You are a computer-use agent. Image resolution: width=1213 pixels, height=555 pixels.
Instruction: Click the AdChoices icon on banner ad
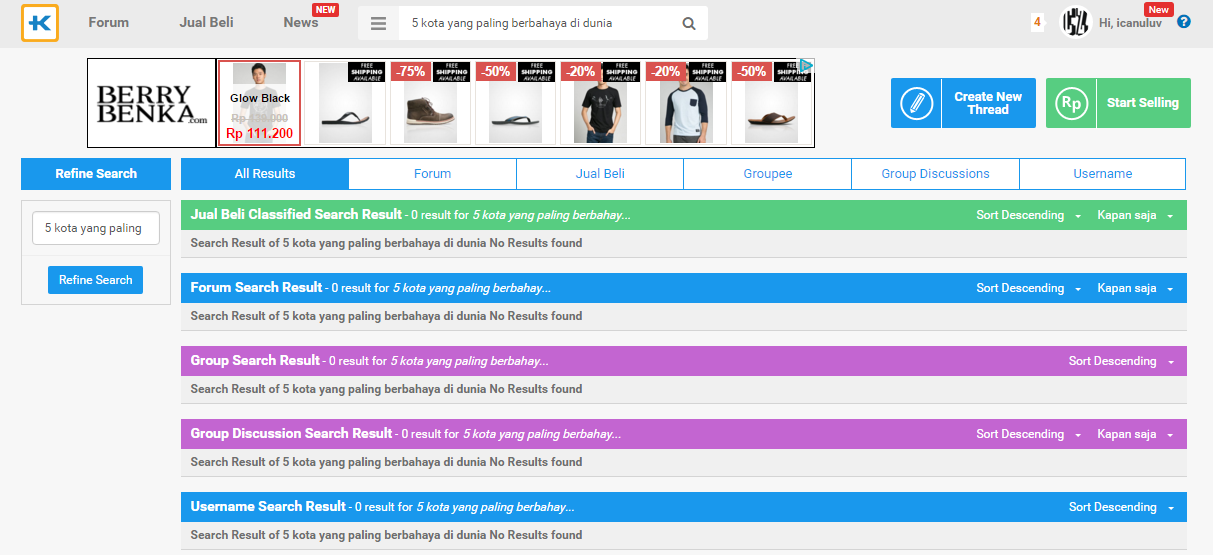click(x=806, y=66)
